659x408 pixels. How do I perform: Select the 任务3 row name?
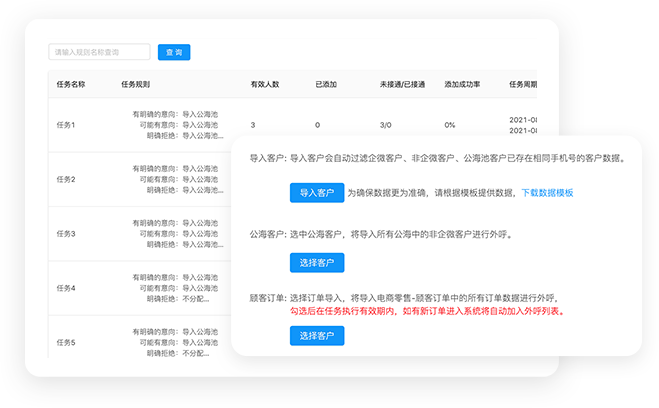67,234
